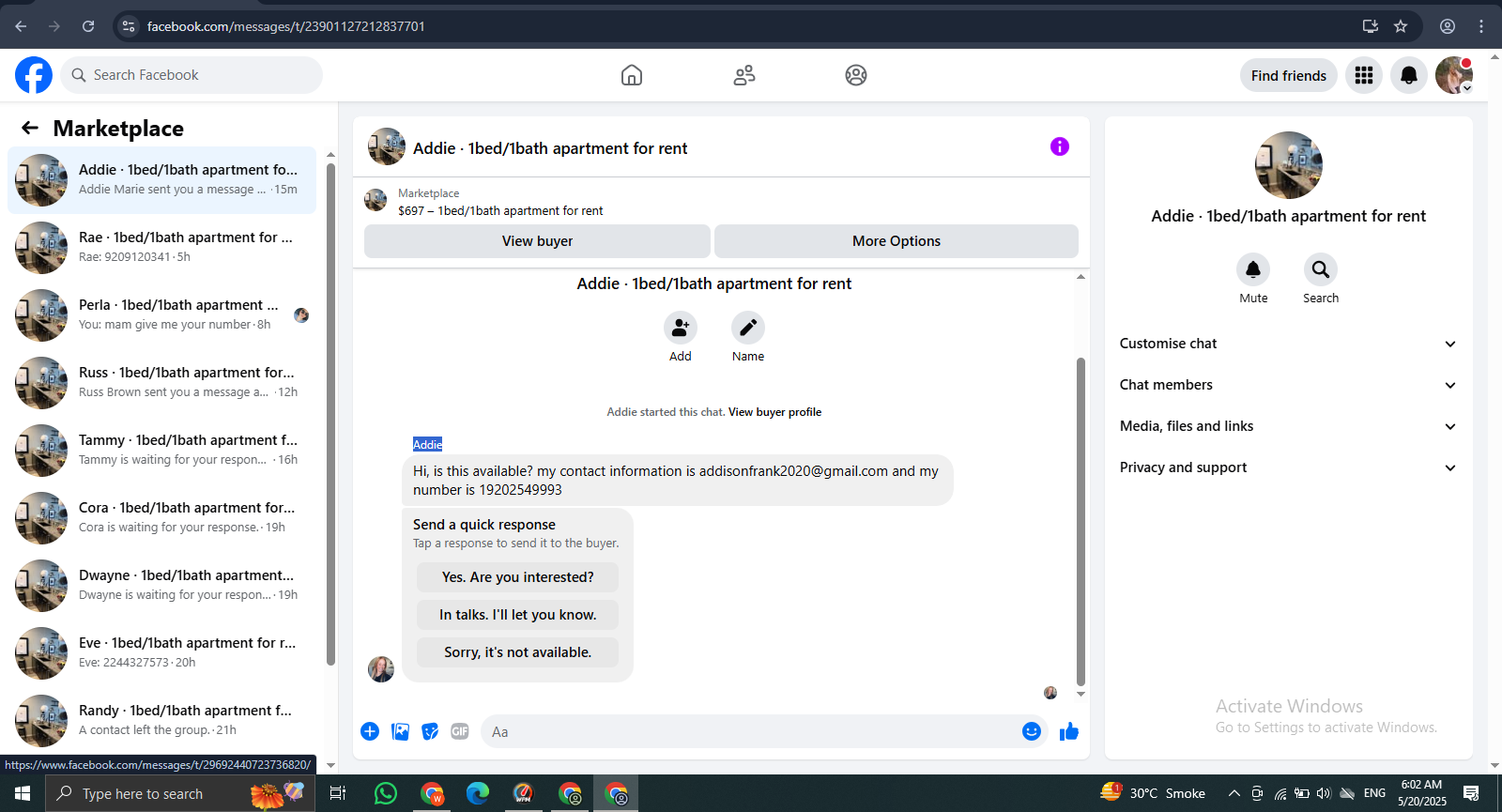
Task: Click the browser address bar URL
Action: point(286,26)
